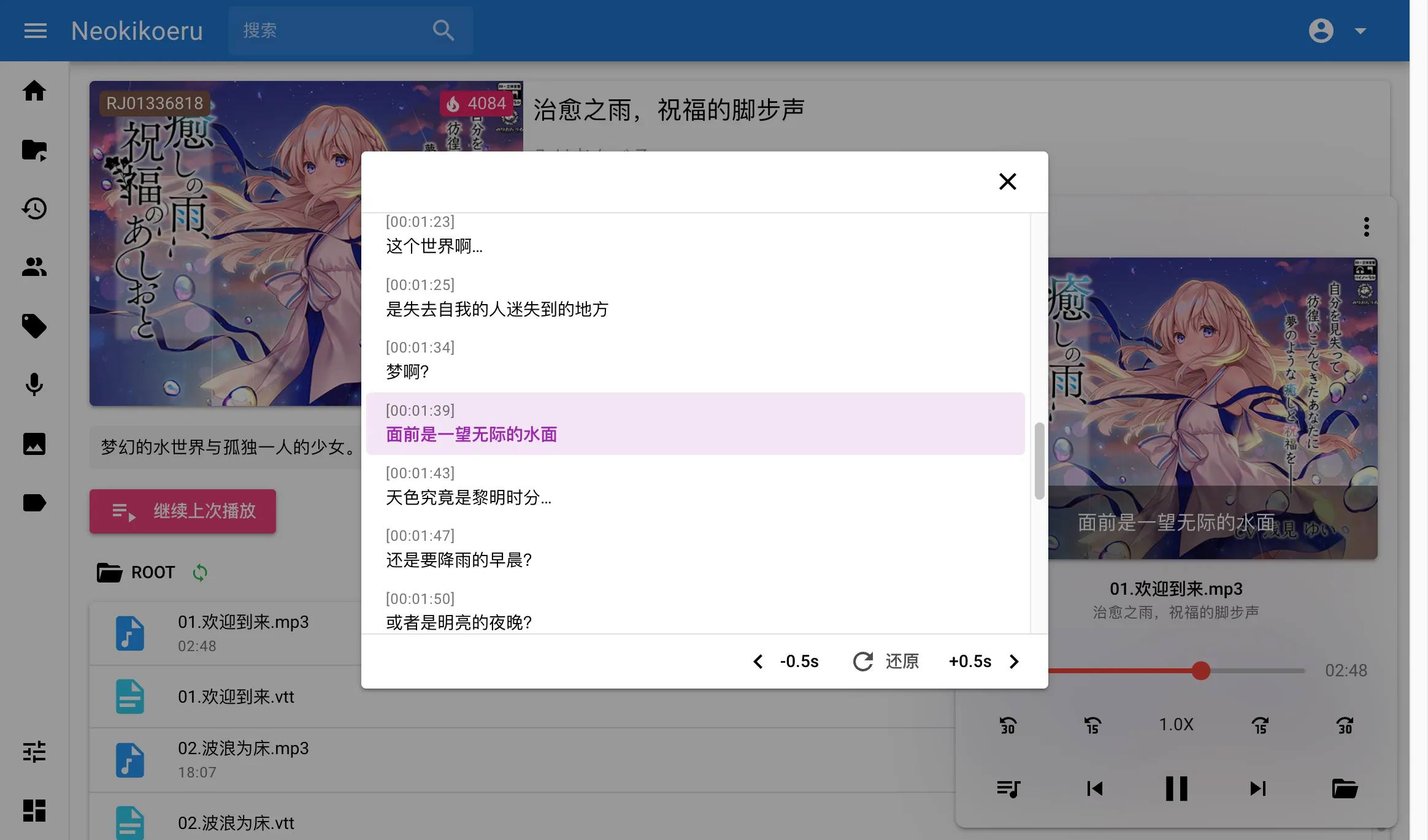Open the tags icon in the sidebar
The height and width of the screenshot is (840, 1428).
(x=34, y=326)
